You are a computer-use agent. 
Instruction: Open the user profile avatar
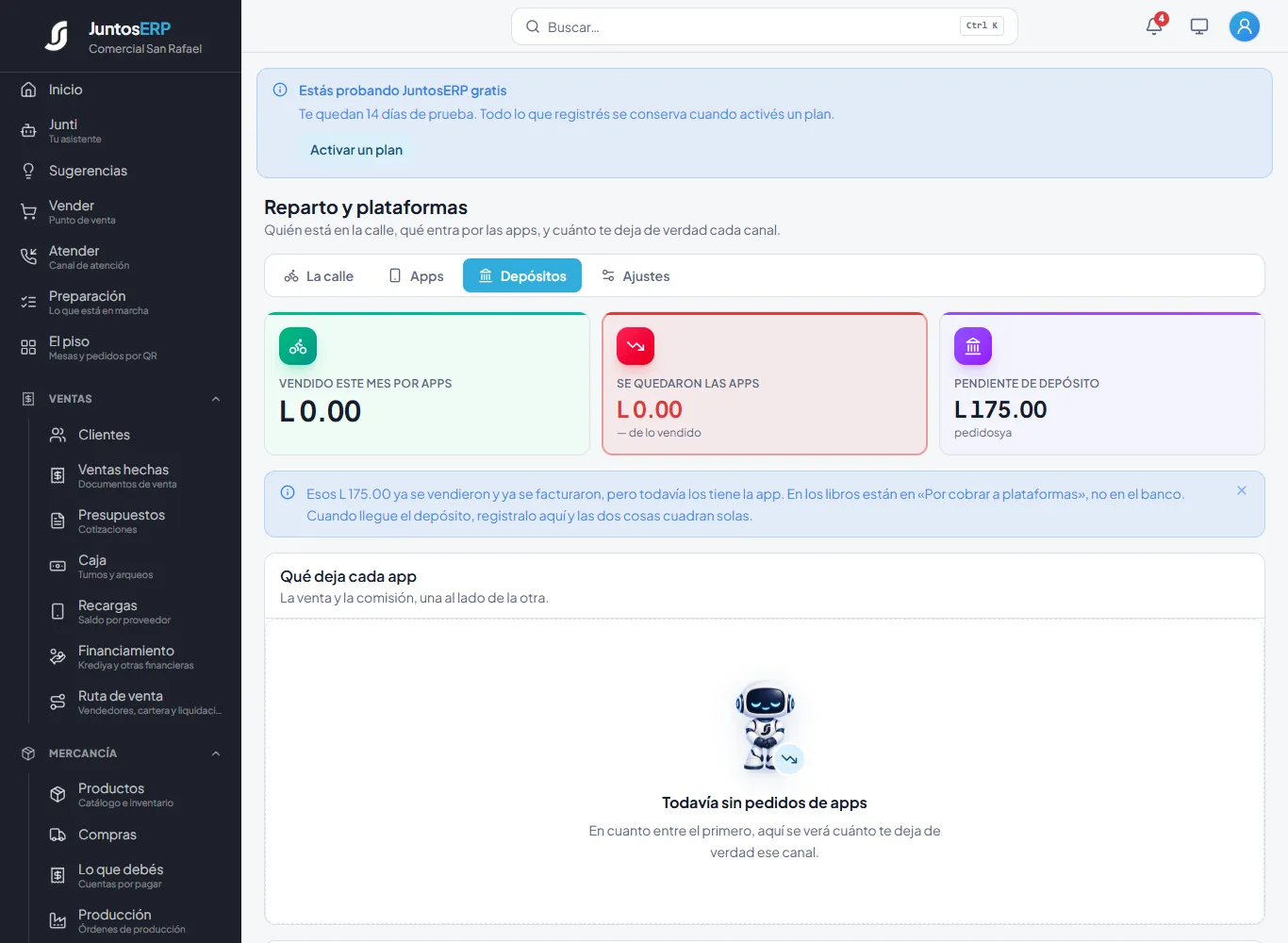point(1245,26)
